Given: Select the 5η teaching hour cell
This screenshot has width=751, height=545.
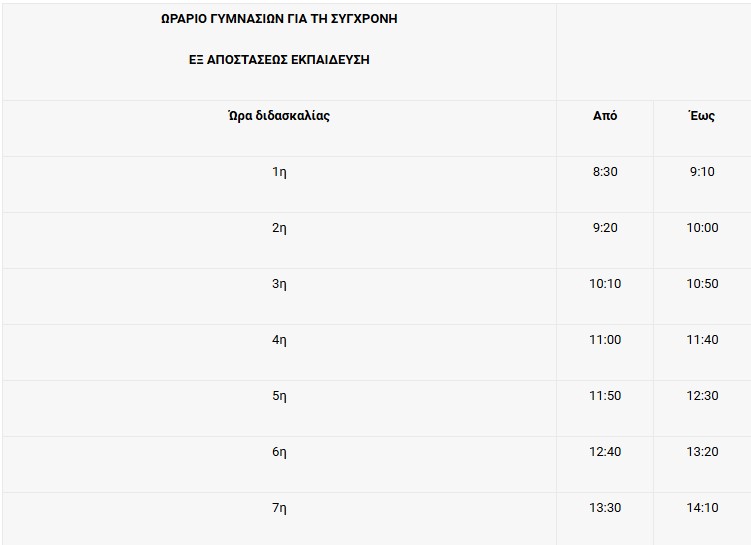Looking at the screenshot, I should click(279, 396).
